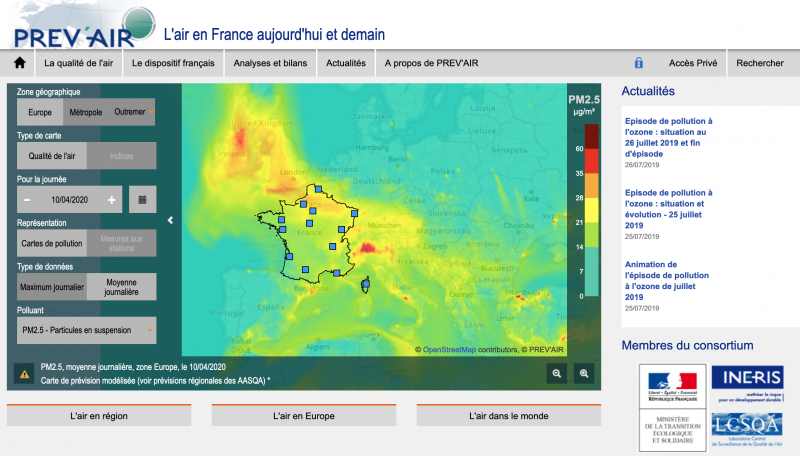Increase the date with the plus button
The height and width of the screenshot is (456, 800).
(112, 200)
